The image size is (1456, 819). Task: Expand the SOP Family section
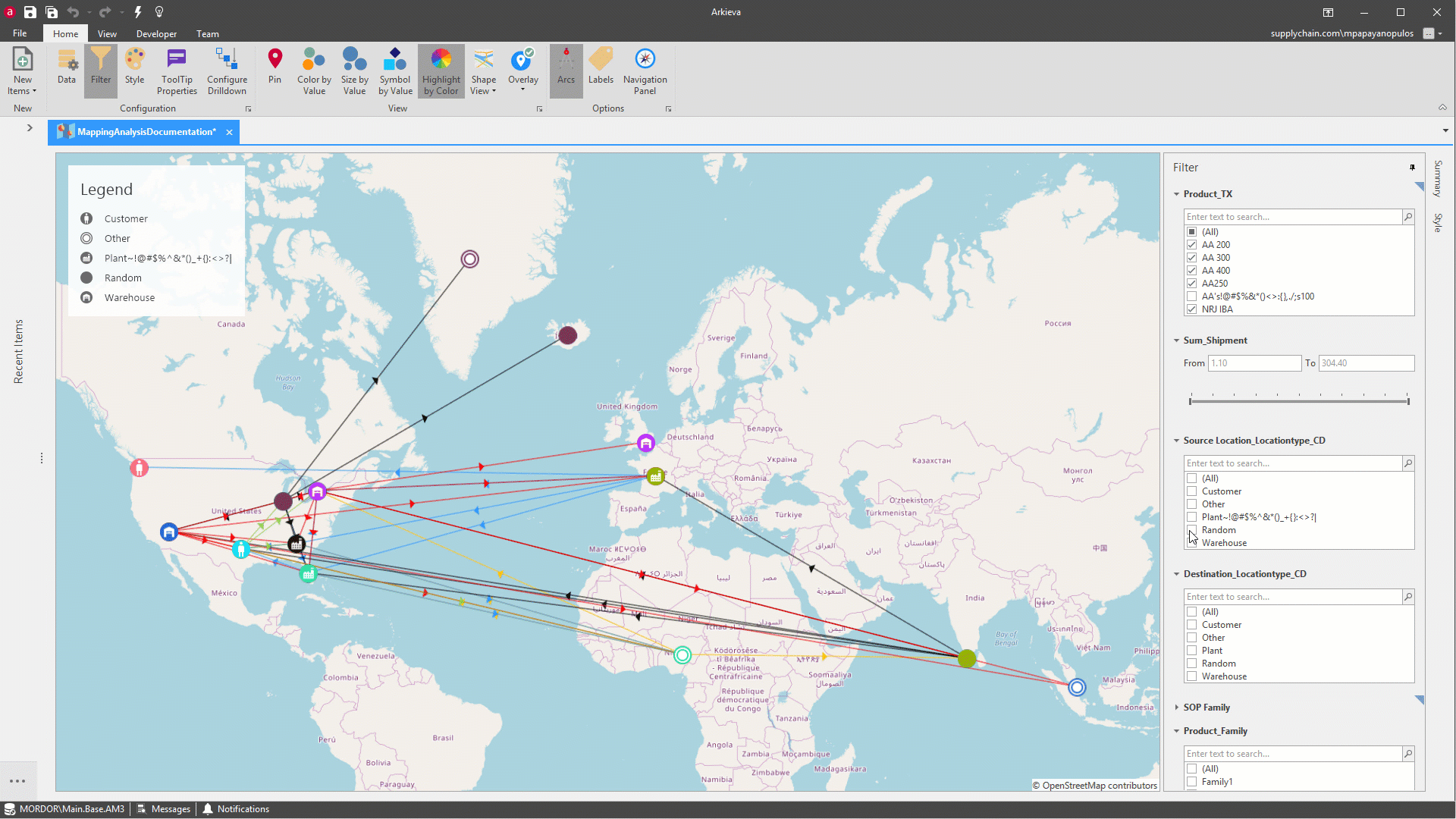coord(1177,708)
